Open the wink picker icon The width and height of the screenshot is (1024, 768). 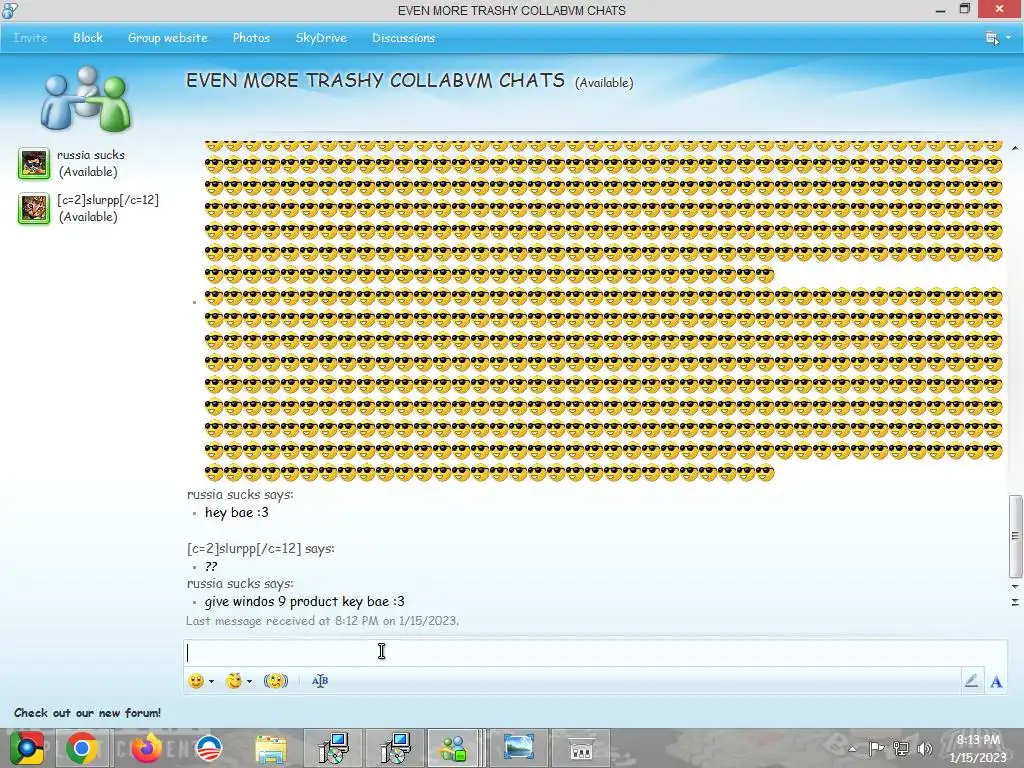(234, 681)
